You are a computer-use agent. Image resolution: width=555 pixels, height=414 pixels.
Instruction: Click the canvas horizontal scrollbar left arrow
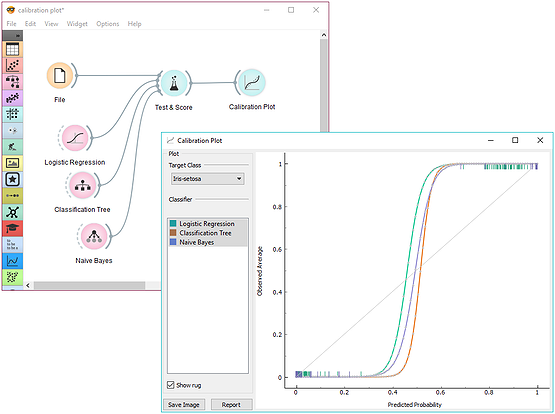tap(28, 285)
